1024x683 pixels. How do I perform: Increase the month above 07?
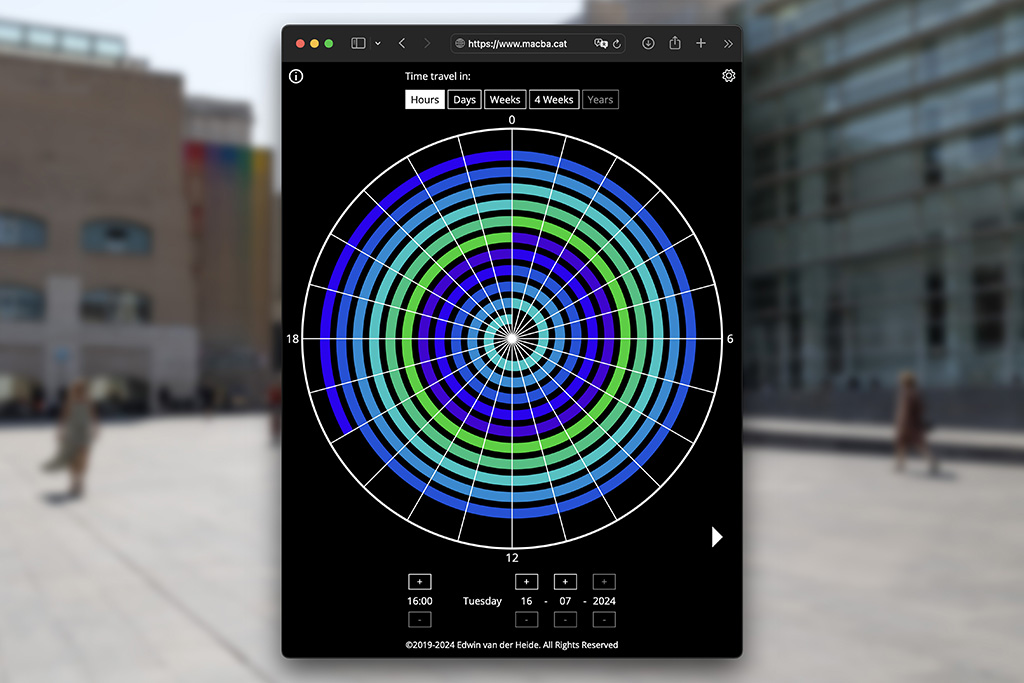tap(565, 581)
